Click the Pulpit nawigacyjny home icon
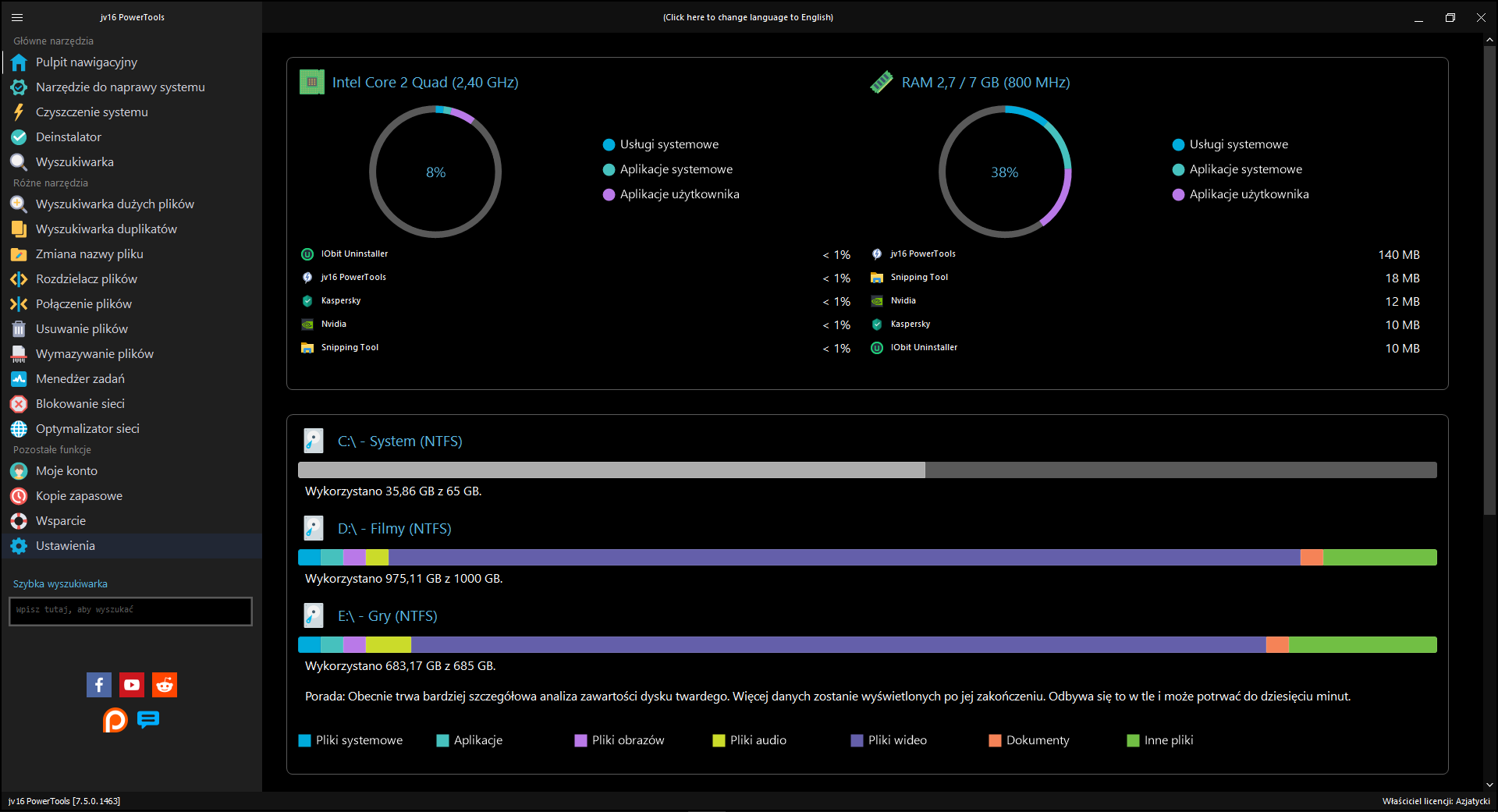Viewport: 1498px width, 812px height. pos(19,62)
